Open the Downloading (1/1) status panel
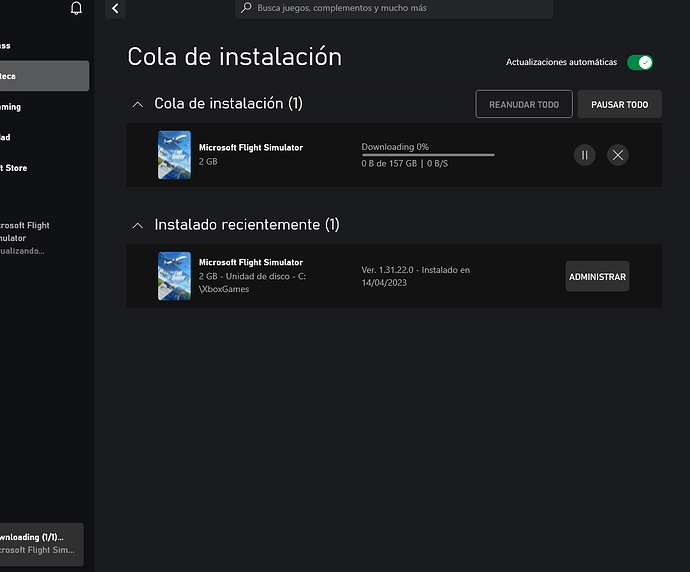 coord(41,544)
